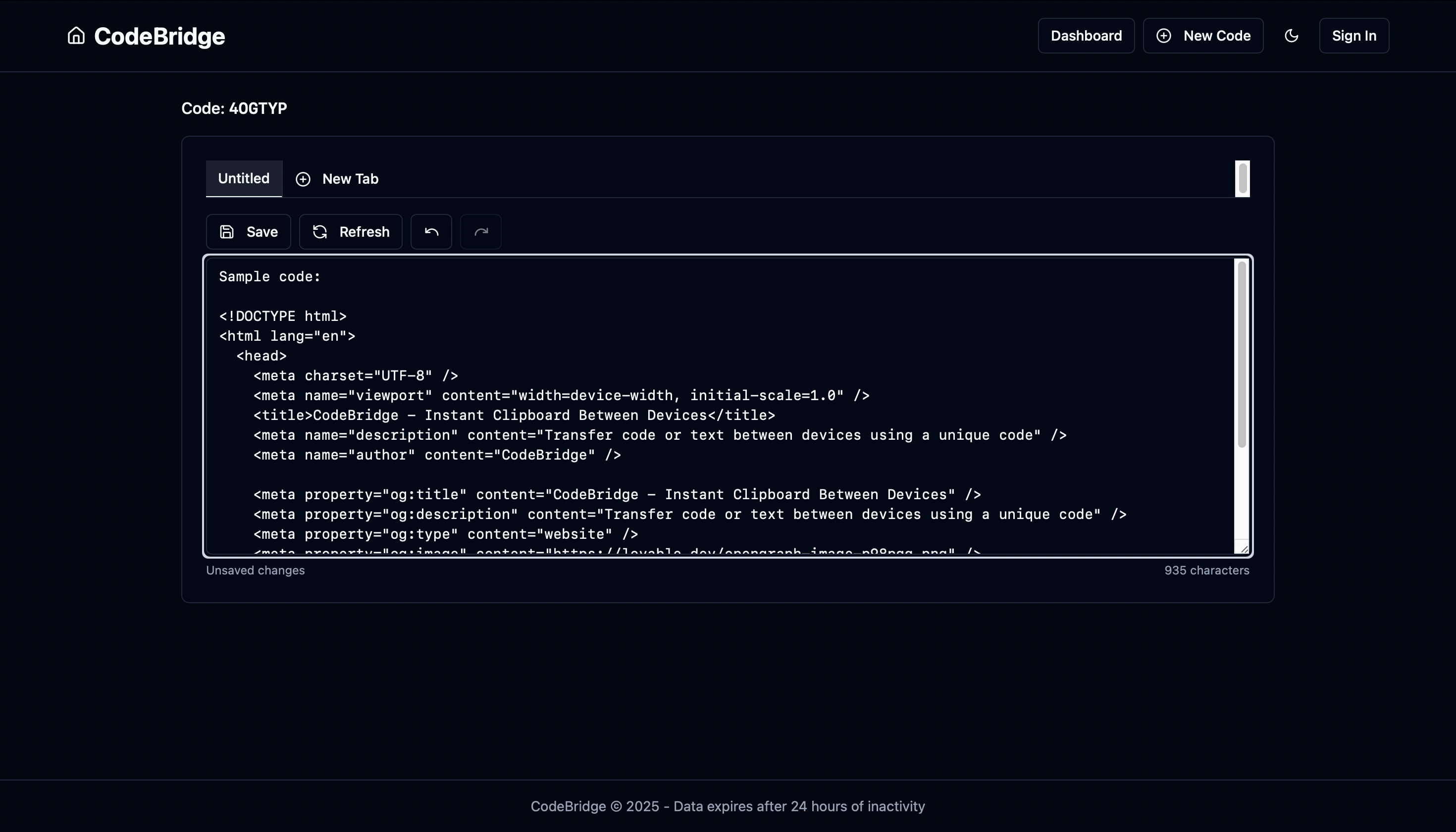Select the Untitled tab
Viewport: 1456px width, 832px height.
(244, 178)
